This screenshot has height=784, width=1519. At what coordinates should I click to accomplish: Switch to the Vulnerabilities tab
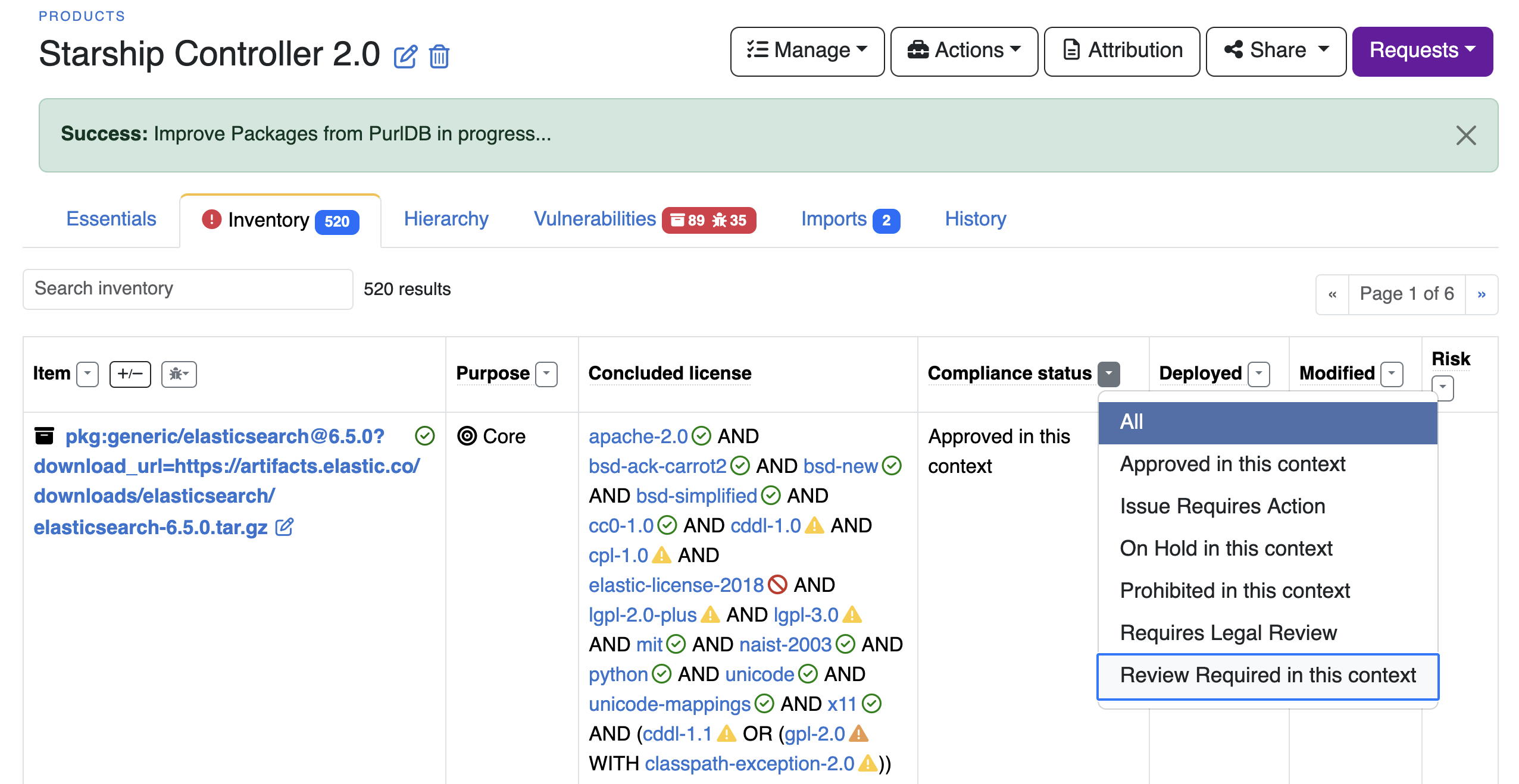(645, 219)
